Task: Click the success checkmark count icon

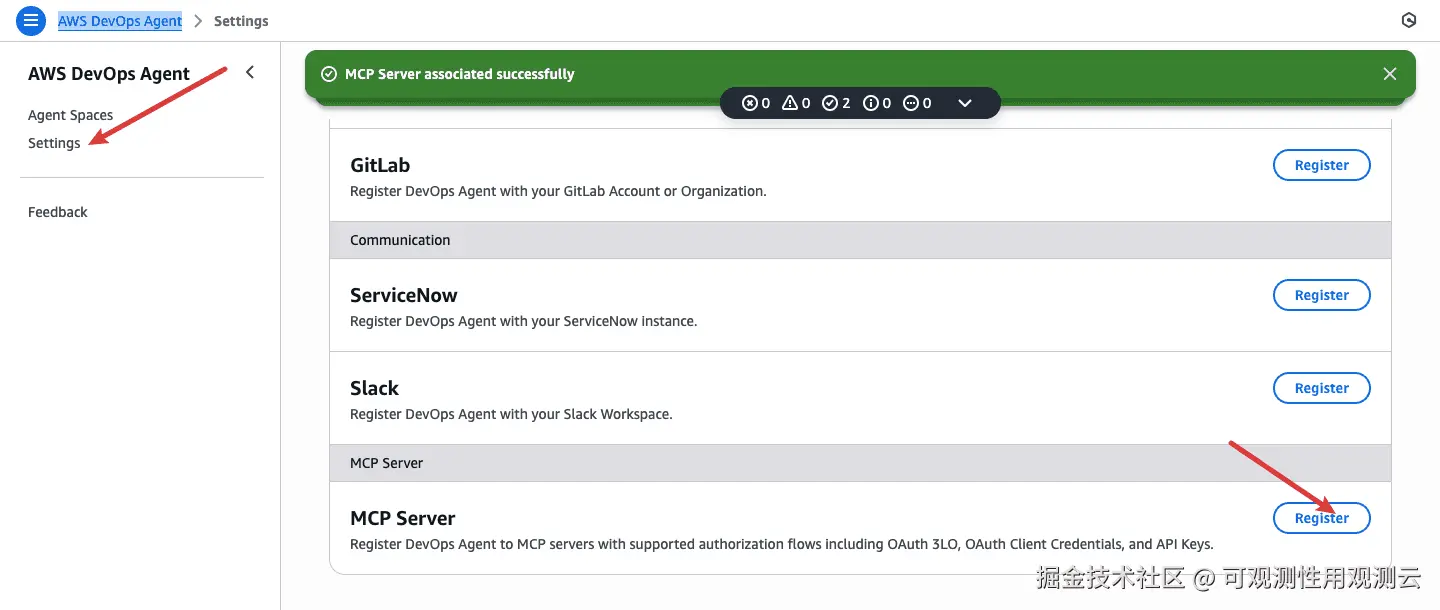Action: 829,103
